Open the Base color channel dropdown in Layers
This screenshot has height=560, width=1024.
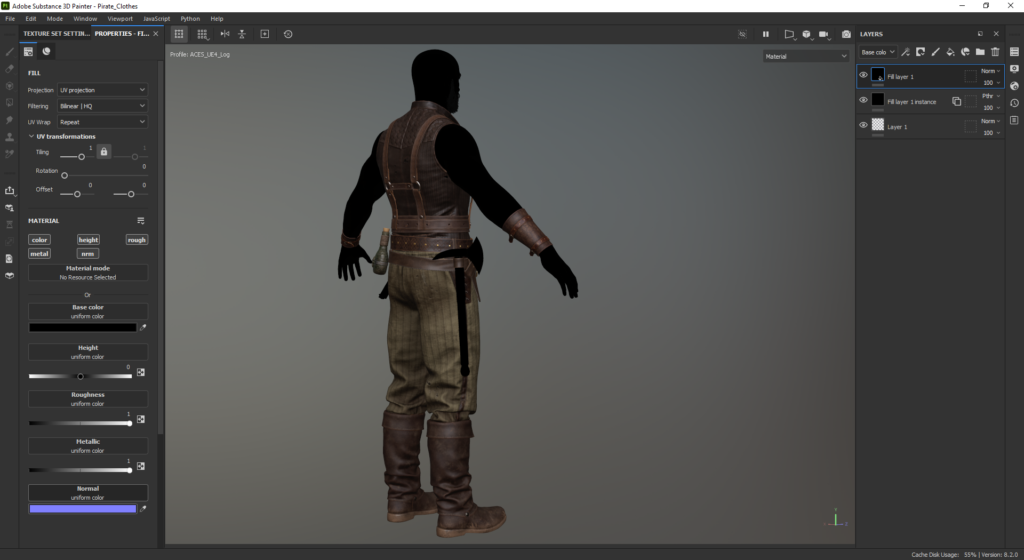878,52
